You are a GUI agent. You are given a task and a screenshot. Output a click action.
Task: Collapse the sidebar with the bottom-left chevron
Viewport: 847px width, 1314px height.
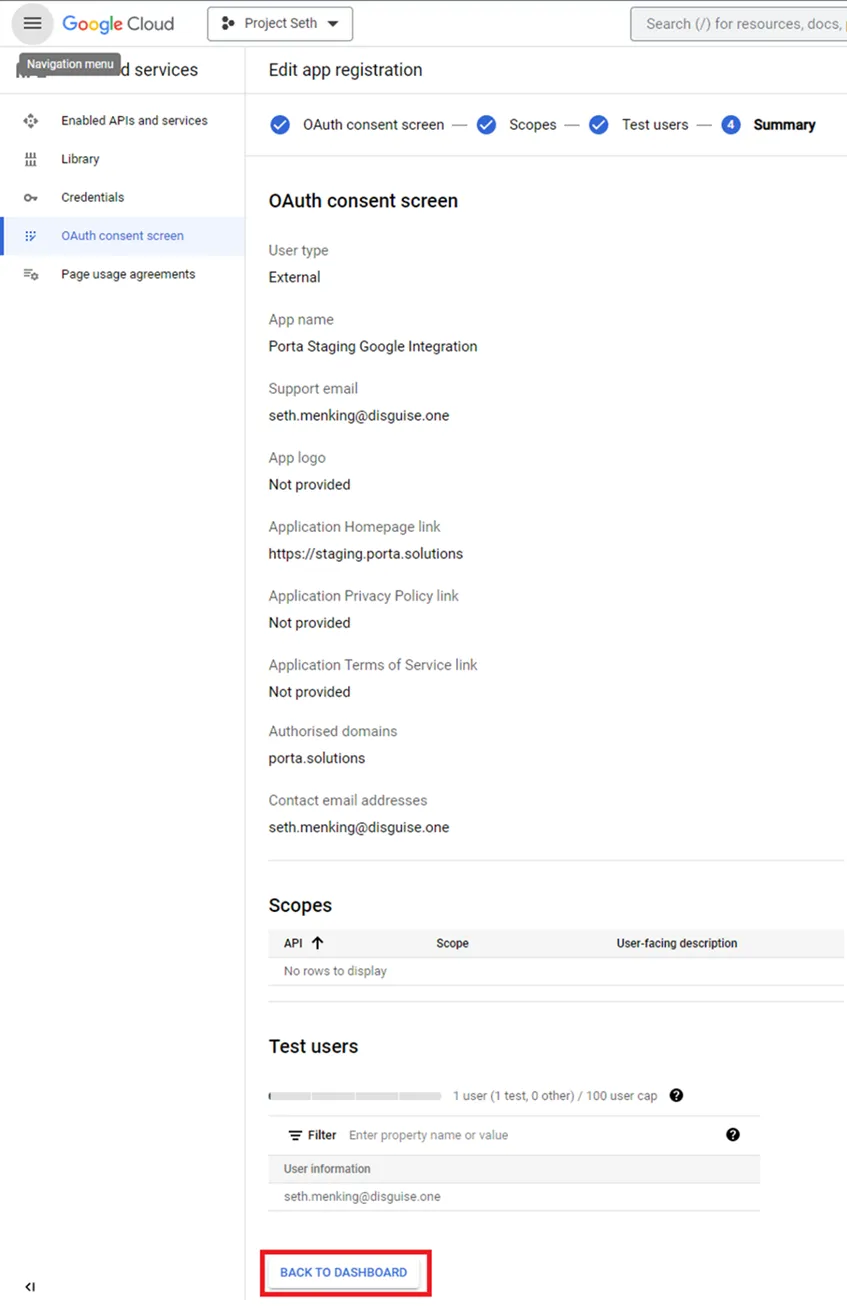point(30,1287)
